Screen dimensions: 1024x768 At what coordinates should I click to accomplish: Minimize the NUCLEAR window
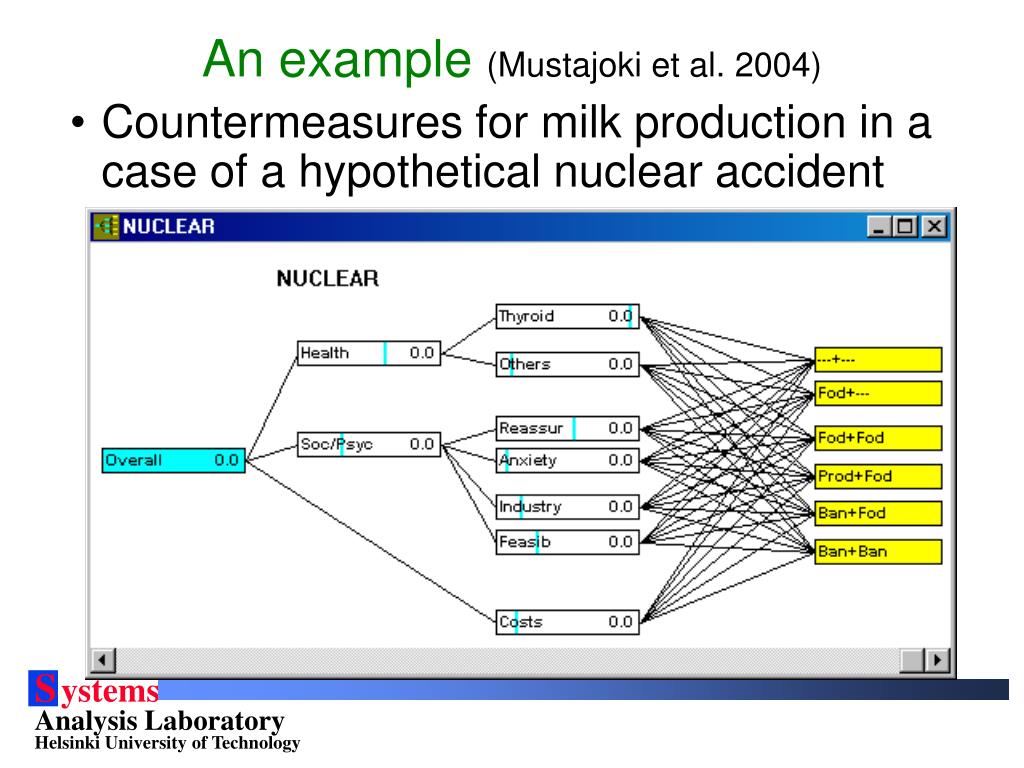[x=879, y=227]
